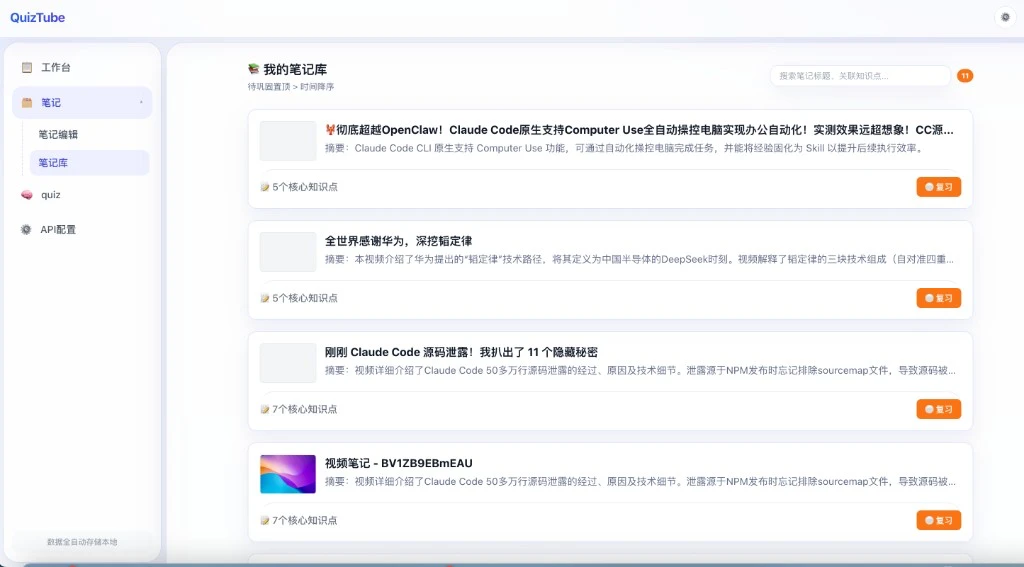Click the 我的笔记库 heading
The width and height of the screenshot is (1024, 567).
pos(295,69)
